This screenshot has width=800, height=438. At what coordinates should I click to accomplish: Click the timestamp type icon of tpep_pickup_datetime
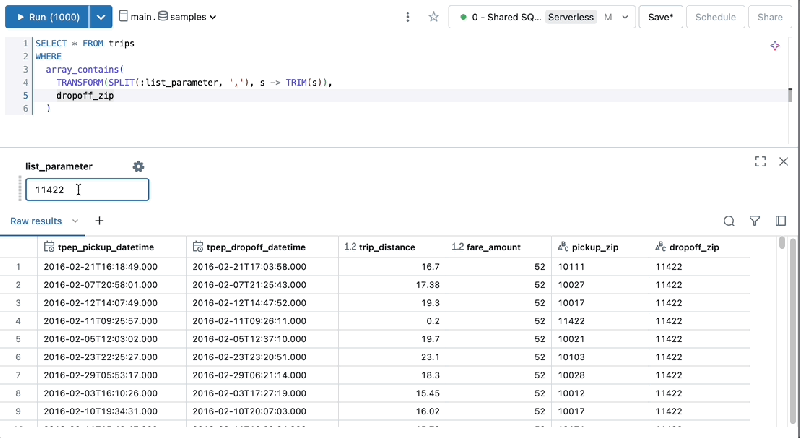point(49,247)
